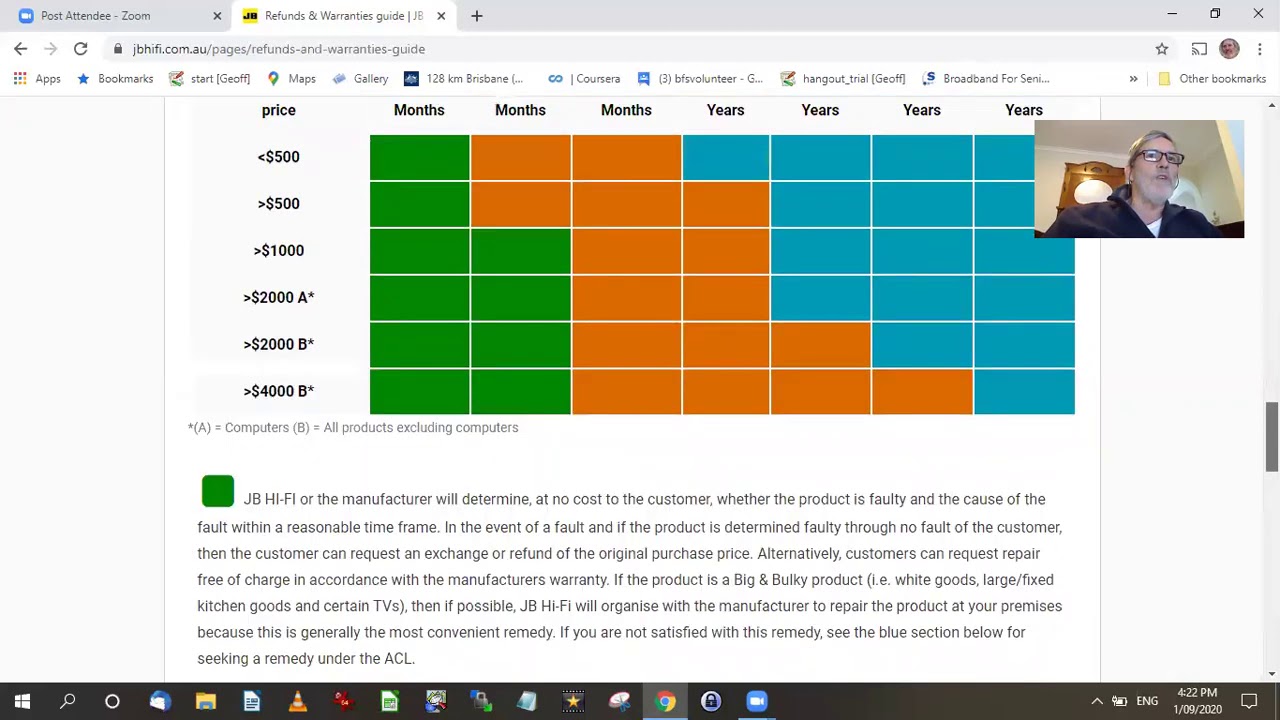
Task: Select the Refunds & Warranties guide tab
Action: [x=345, y=15]
